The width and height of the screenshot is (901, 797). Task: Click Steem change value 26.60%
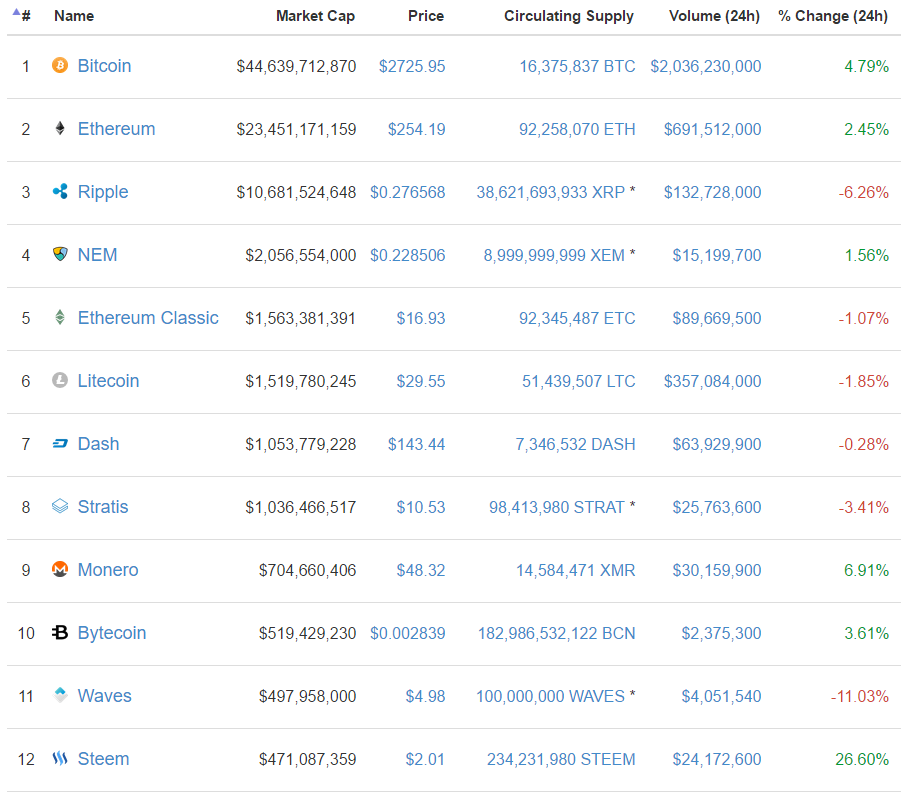pyautogui.click(x=862, y=759)
